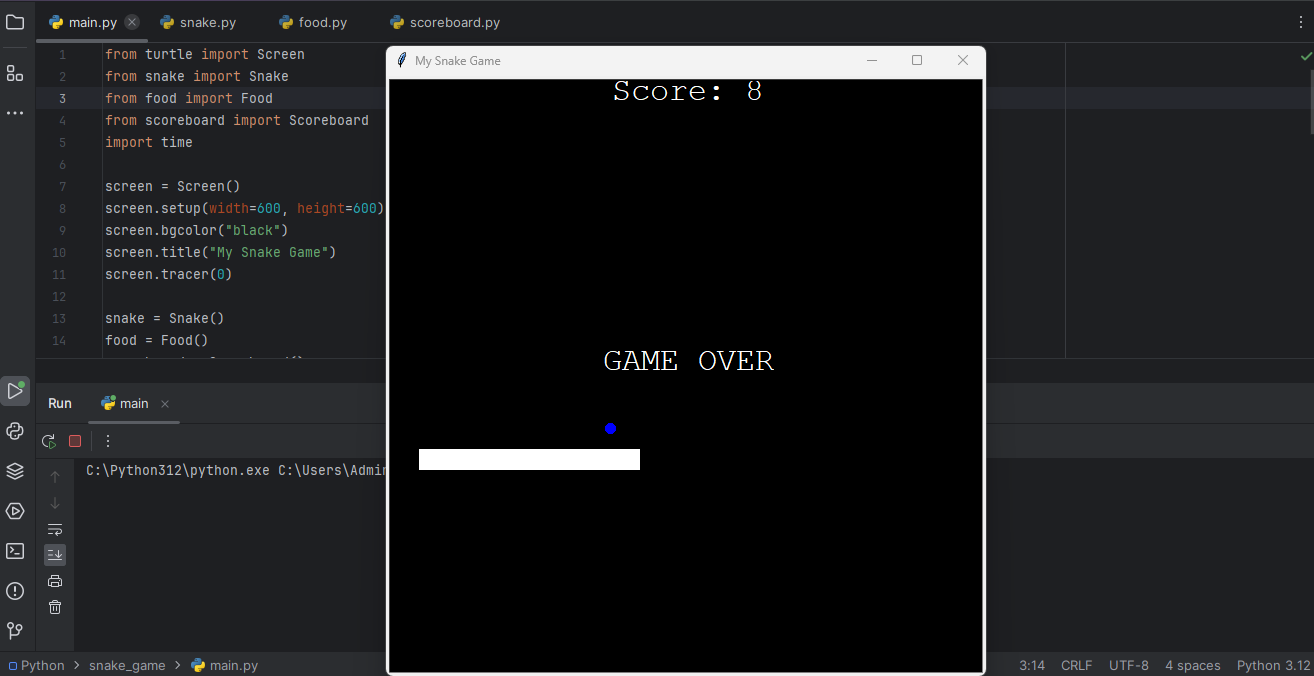
Task: Open the Python Console tool window
Action: point(15,431)
